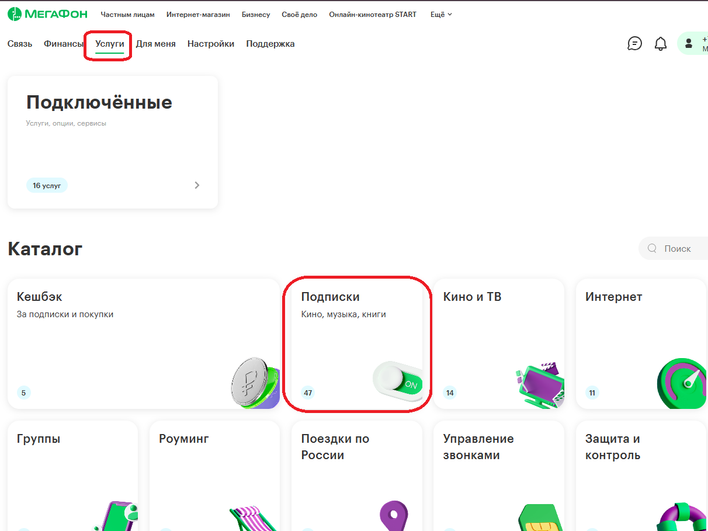Image resolution: width=708 pixels, height=531 pixels.
Task: Expand the Ещё dropdown in top bar
Action: (441, 14)
